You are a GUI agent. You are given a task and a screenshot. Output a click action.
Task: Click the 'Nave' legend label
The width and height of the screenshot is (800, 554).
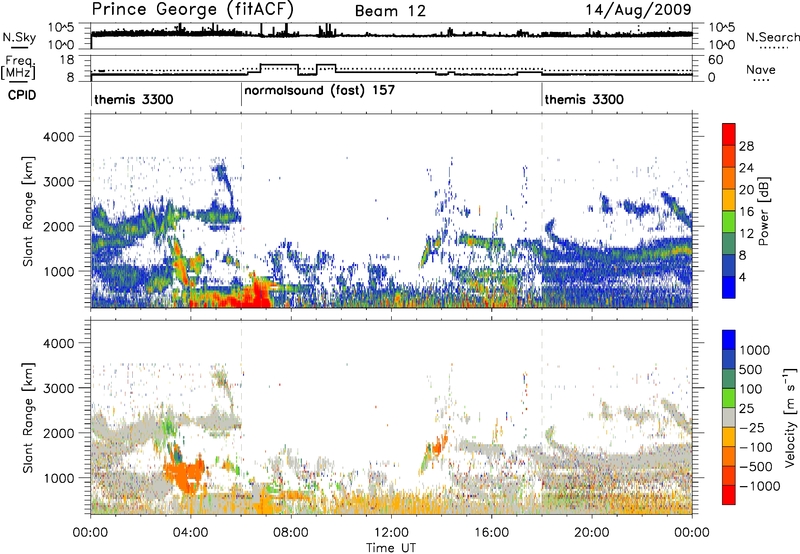point(761,70)
